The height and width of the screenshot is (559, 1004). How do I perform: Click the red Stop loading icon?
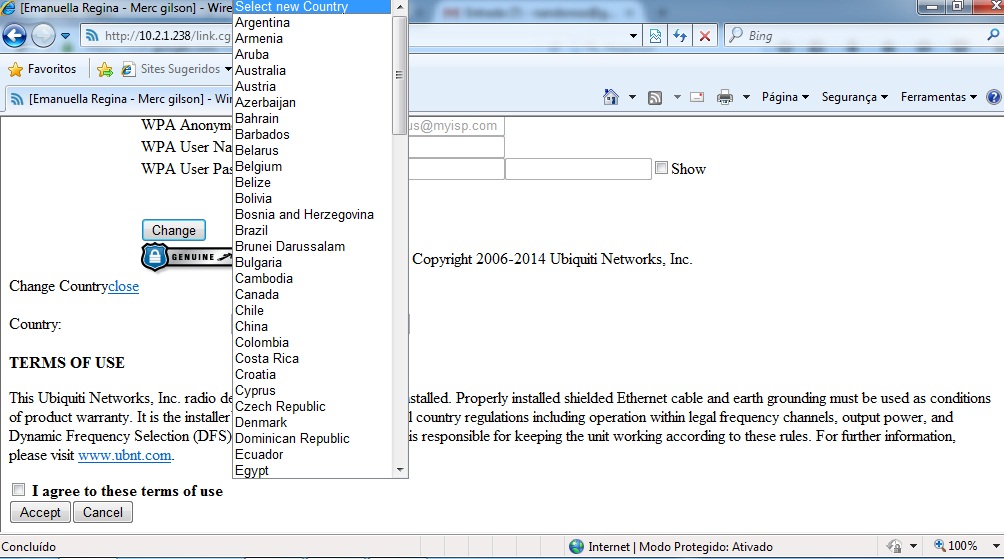pyautogui.click(x=704, y=36)
